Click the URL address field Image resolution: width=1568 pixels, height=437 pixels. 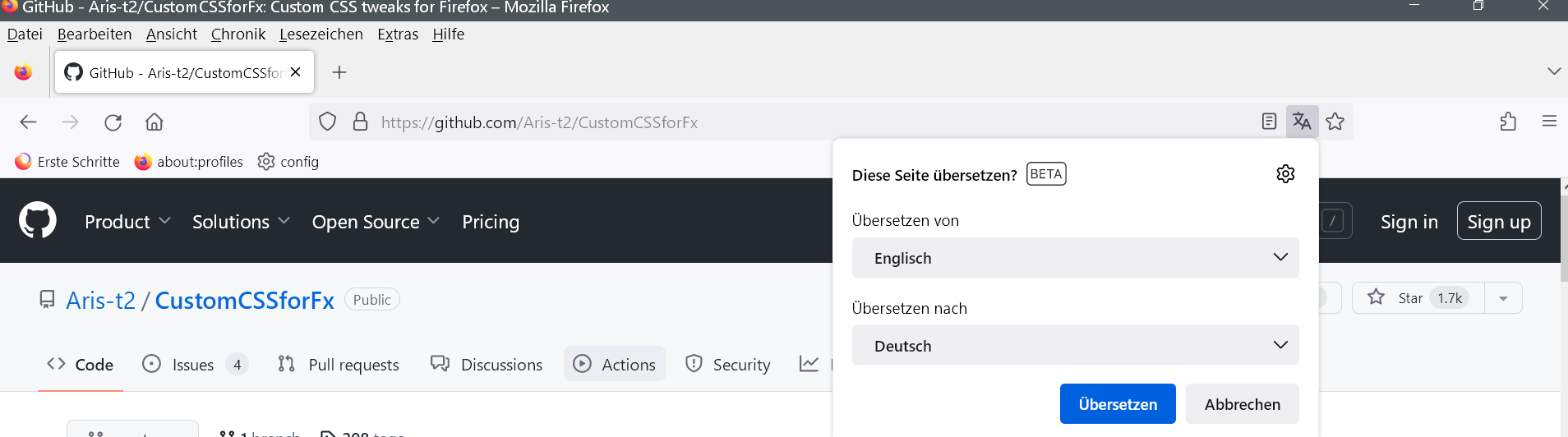[x=740, y=122]
